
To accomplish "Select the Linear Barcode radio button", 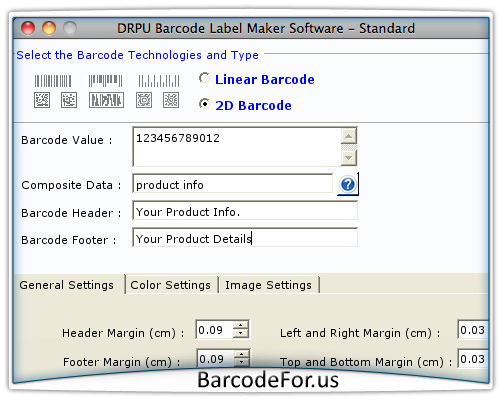I will pyautogui.click(x=204, y=78).
